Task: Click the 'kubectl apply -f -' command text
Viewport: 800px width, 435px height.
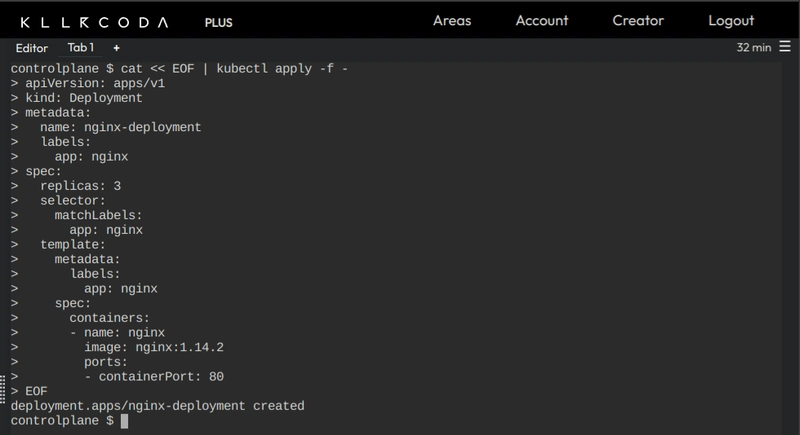Action: pyautogui.click(x=282, y=68)
